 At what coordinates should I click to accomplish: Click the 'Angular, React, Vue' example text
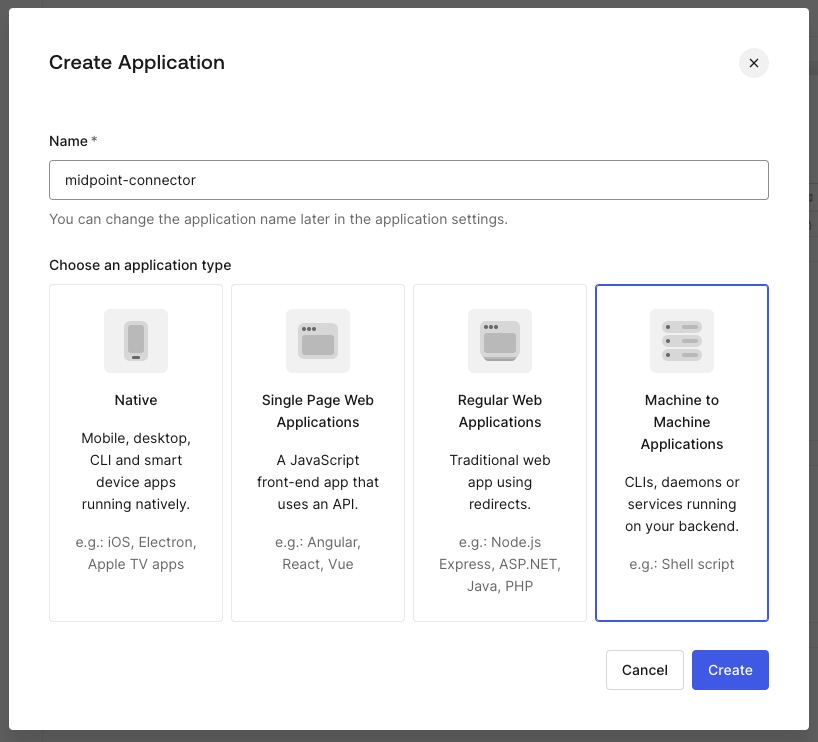pyautogui.click(x=318, y=553)
